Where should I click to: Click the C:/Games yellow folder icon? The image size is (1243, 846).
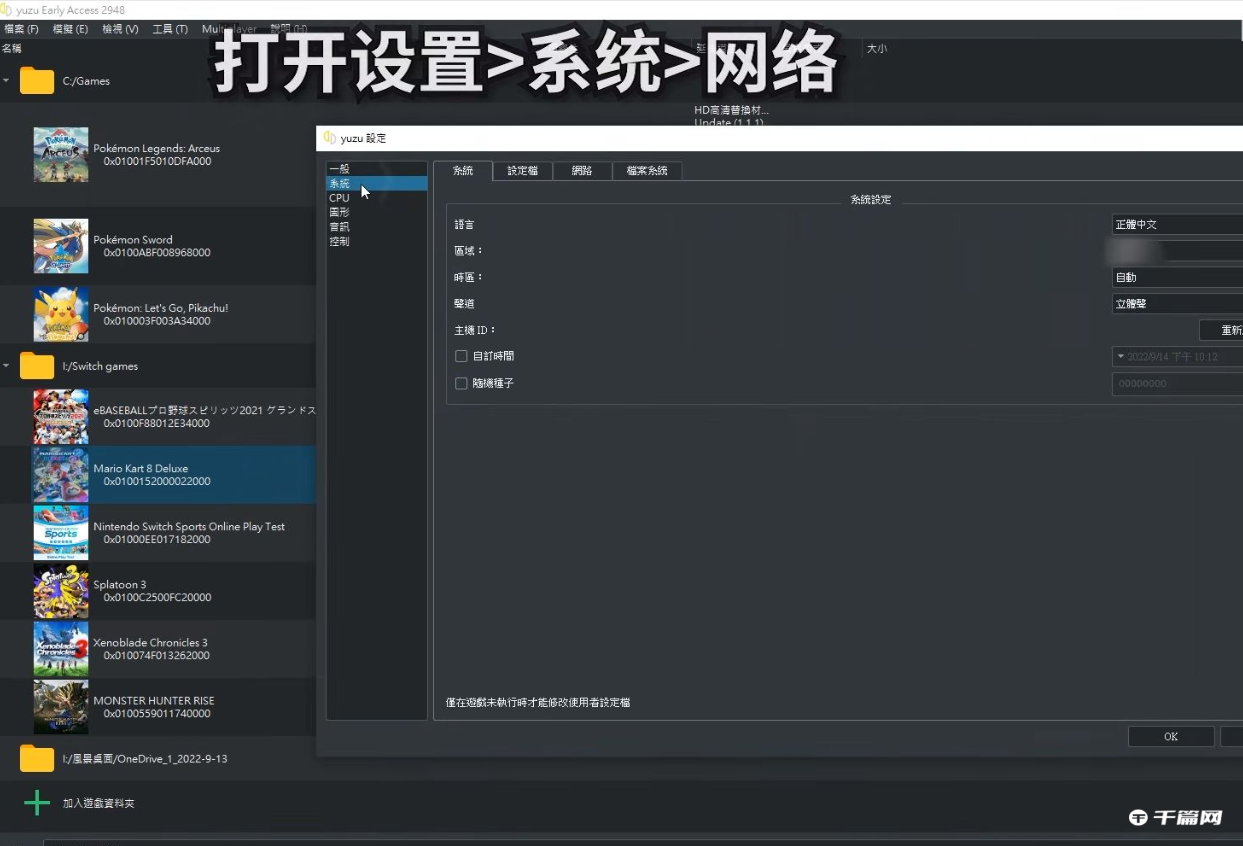pyautogui.click(x=36, y=80)
